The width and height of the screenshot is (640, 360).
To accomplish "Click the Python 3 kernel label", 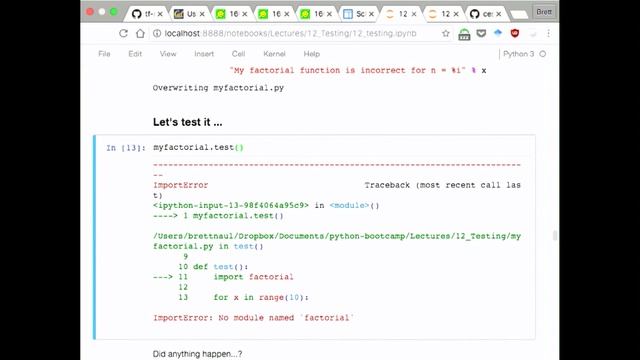I will (x=518, y=54).
